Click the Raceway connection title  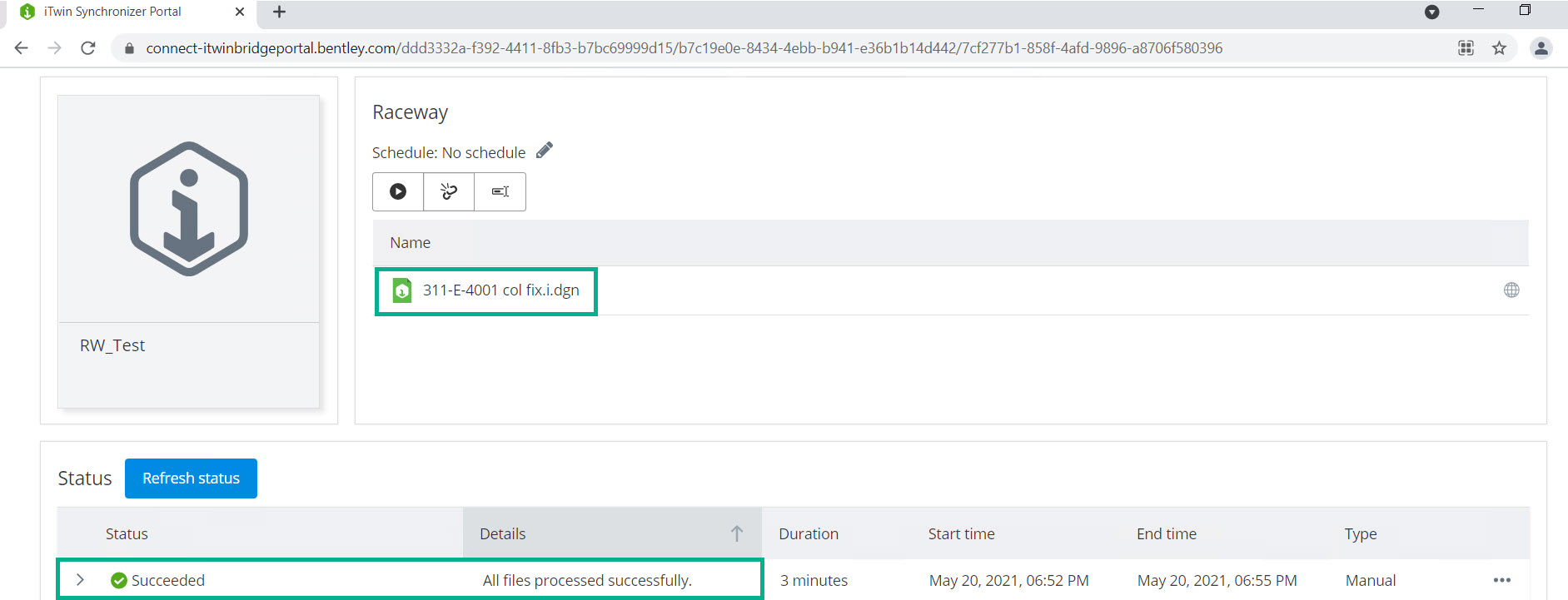pos(411,112)
